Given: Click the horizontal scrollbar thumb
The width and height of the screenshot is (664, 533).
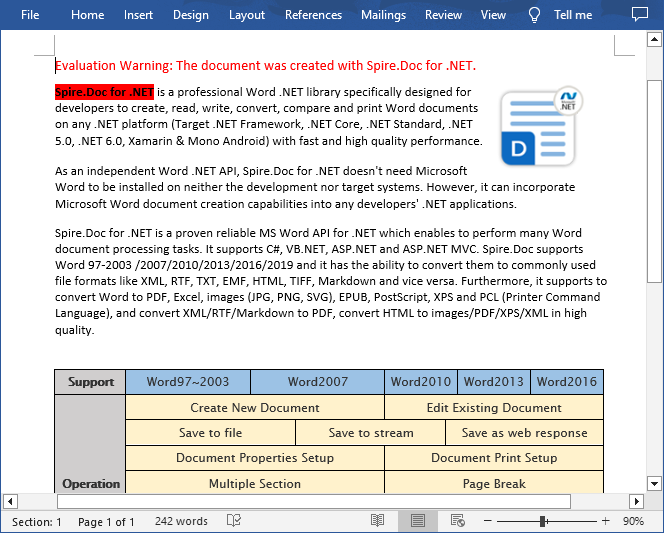Looking at the screenshot, I should point(314,502).
